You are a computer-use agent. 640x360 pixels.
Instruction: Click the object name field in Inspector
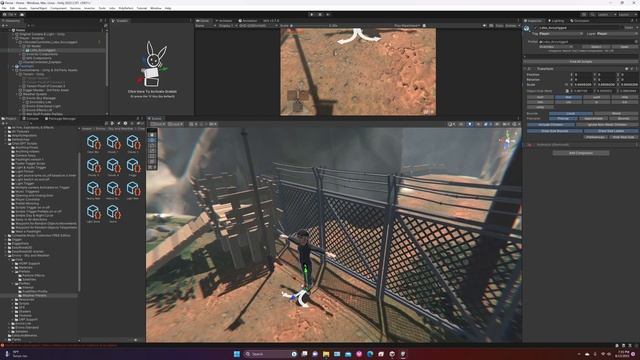pyautogui.click(x=580, y=28)
